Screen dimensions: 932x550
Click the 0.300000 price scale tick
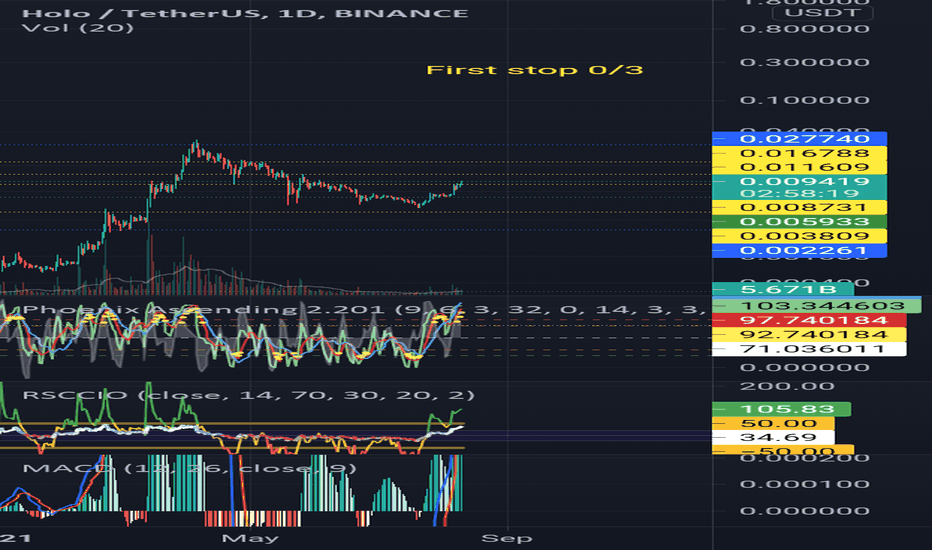804,62
